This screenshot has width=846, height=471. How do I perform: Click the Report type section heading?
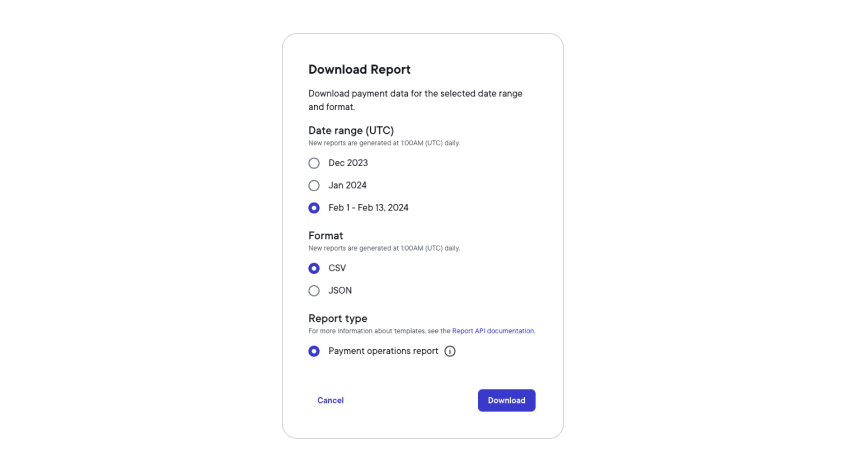click(338, 319)
